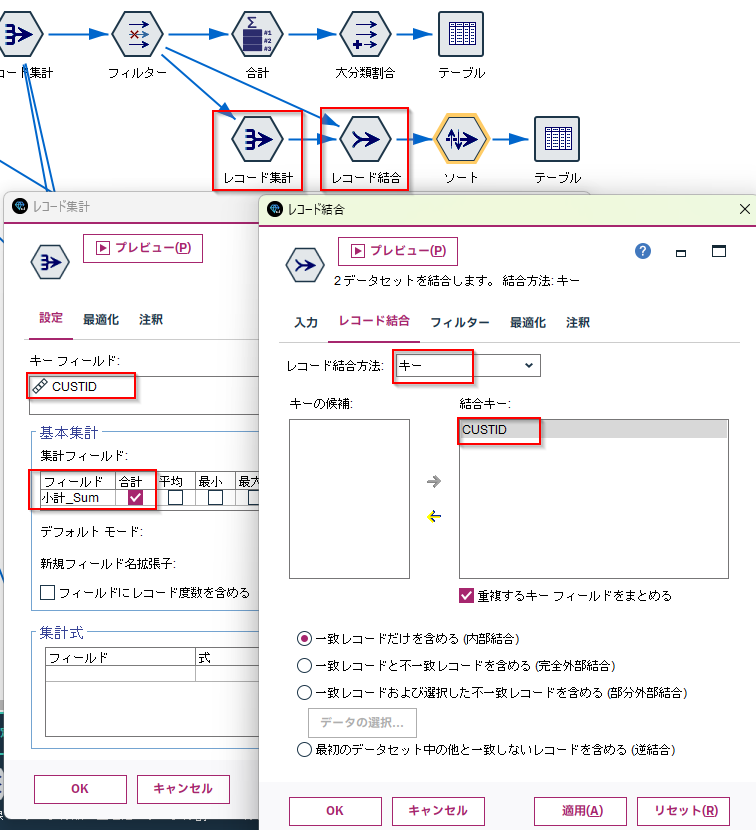Open the レコード結合方法 dropdown

point(468,366)
